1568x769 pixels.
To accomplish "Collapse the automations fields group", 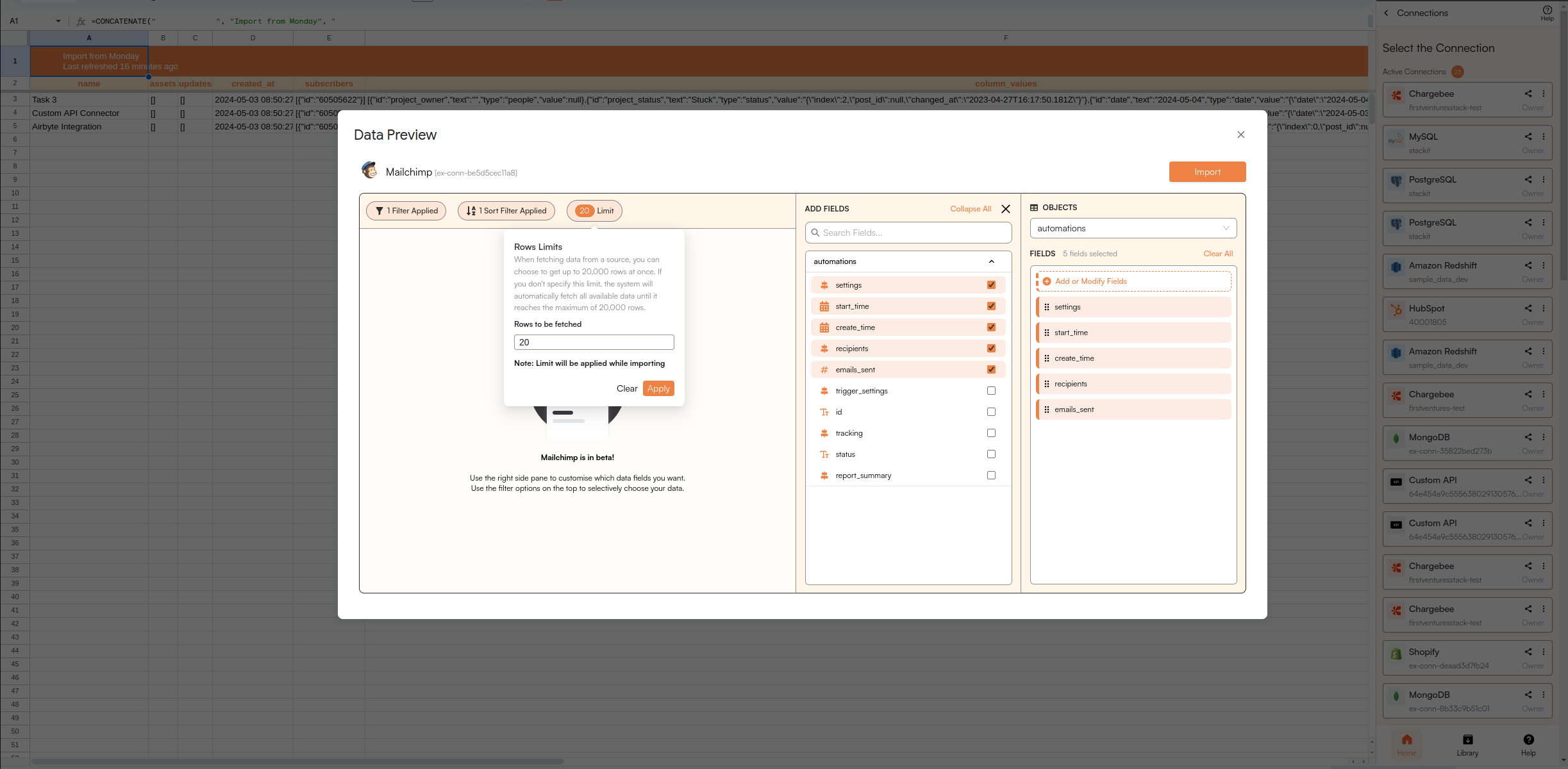I will point(991,261).
